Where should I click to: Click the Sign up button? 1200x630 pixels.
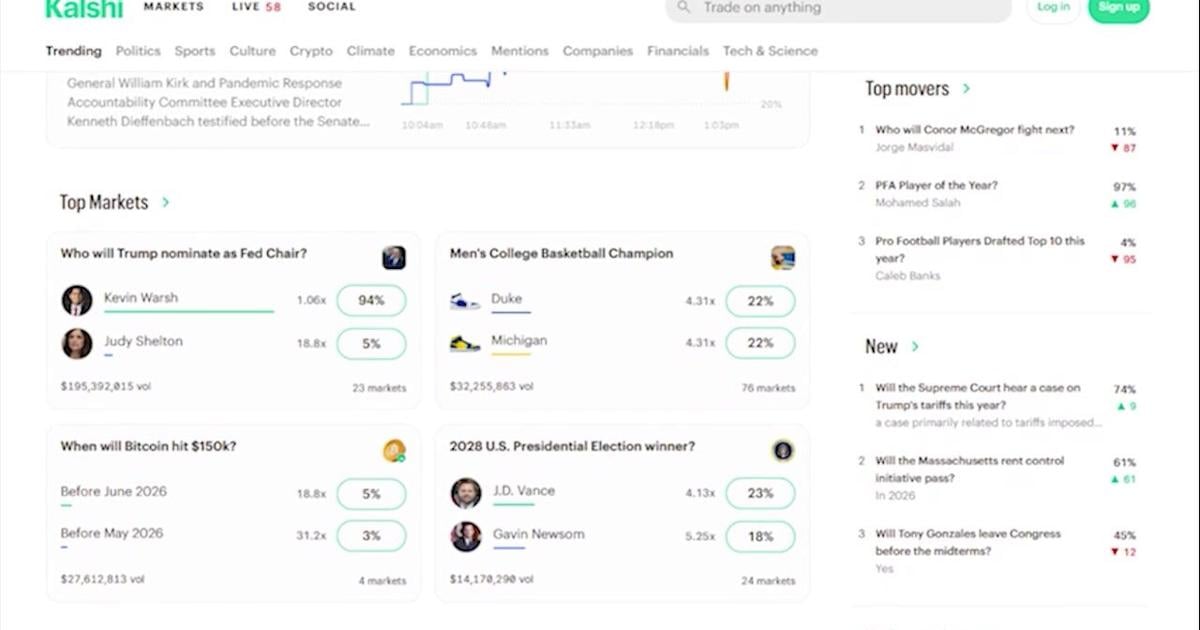pos(1119,8)
